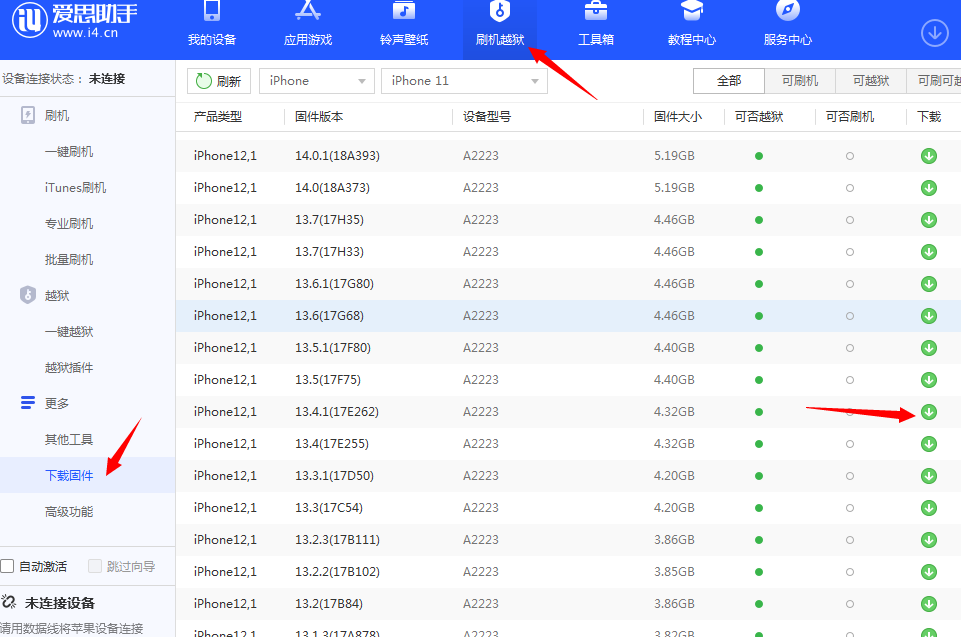Viewport: 961px width, 637px height.
Task: Download firmware 13.2(17B84)
Action: click(929, 604)
